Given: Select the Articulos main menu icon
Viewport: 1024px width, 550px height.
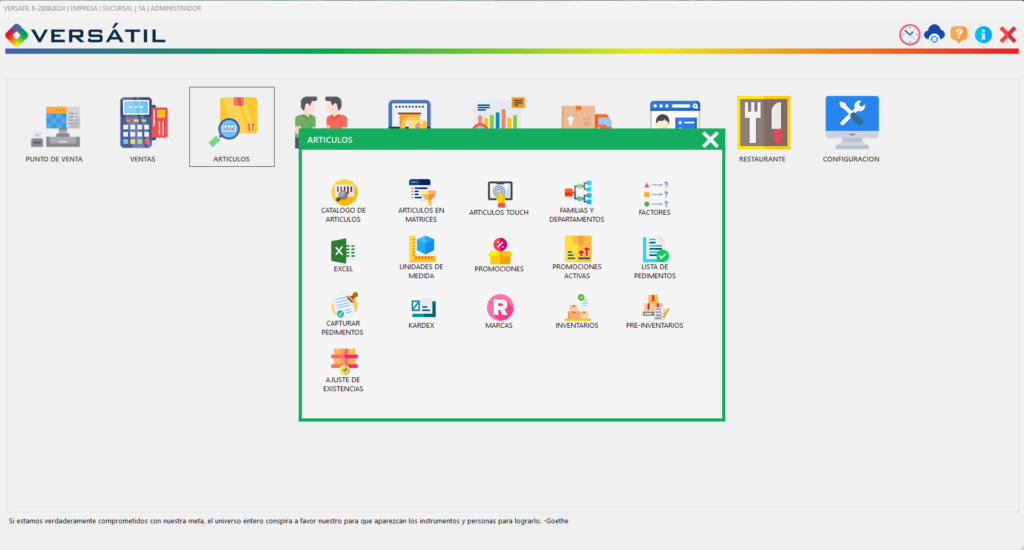Looking at the screenshot, I should pyautogui.click(x=232, y=127).
